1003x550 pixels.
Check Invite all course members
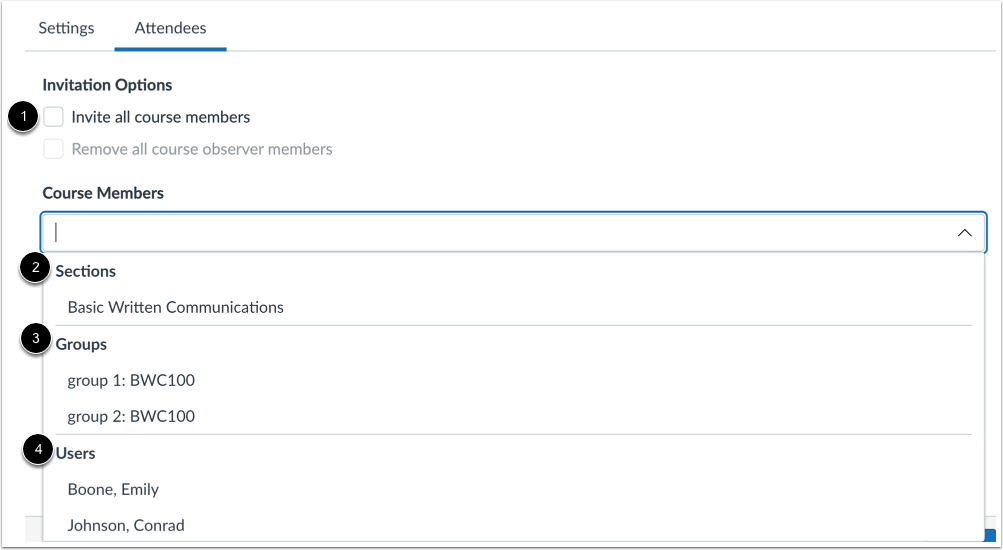[x=54, y=117]
